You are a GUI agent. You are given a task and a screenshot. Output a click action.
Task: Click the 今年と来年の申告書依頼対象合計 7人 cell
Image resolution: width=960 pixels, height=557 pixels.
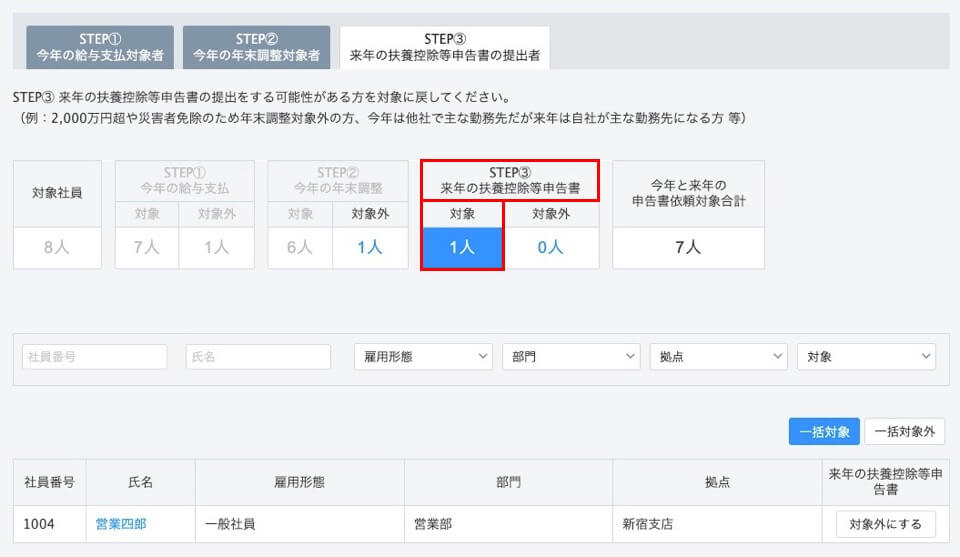(688, 248)
